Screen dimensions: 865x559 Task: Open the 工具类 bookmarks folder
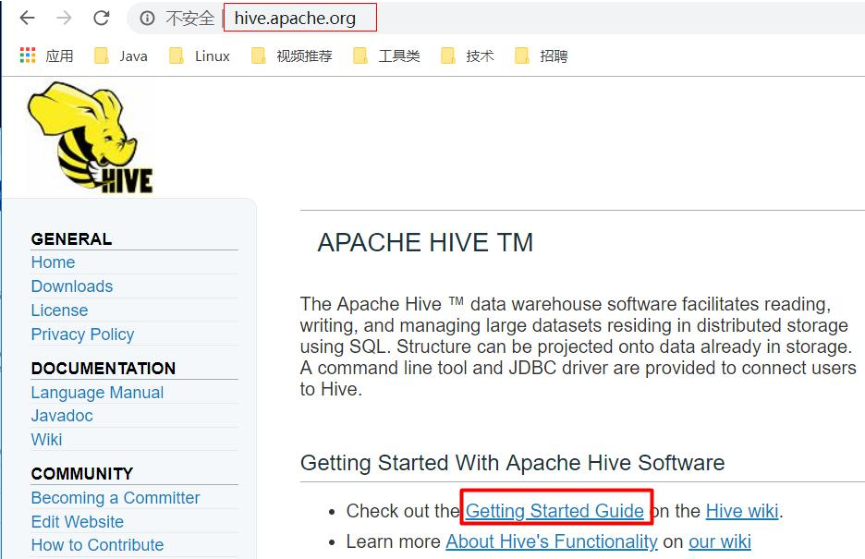coord(386,56)
